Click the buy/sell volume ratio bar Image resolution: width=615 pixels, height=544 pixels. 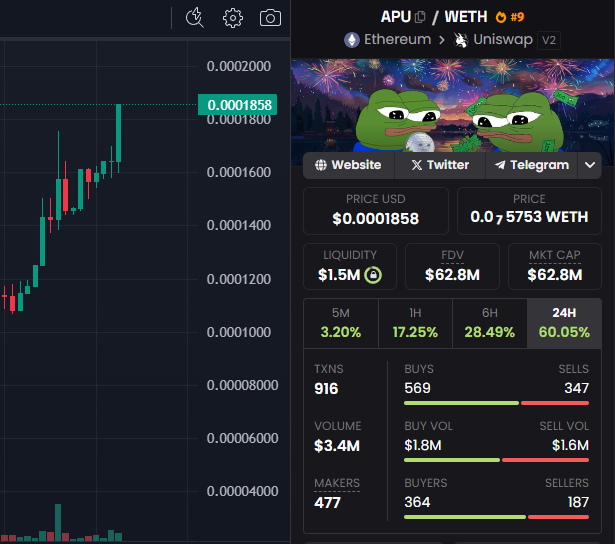click(497, 460)
